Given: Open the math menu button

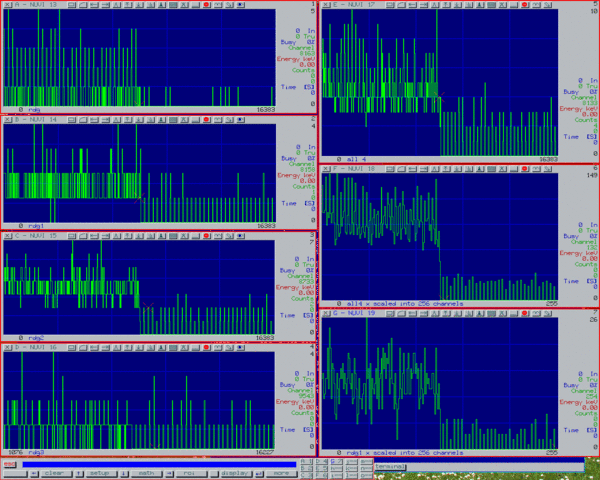Looking at the screenshot, I should [x=146, y=473].
